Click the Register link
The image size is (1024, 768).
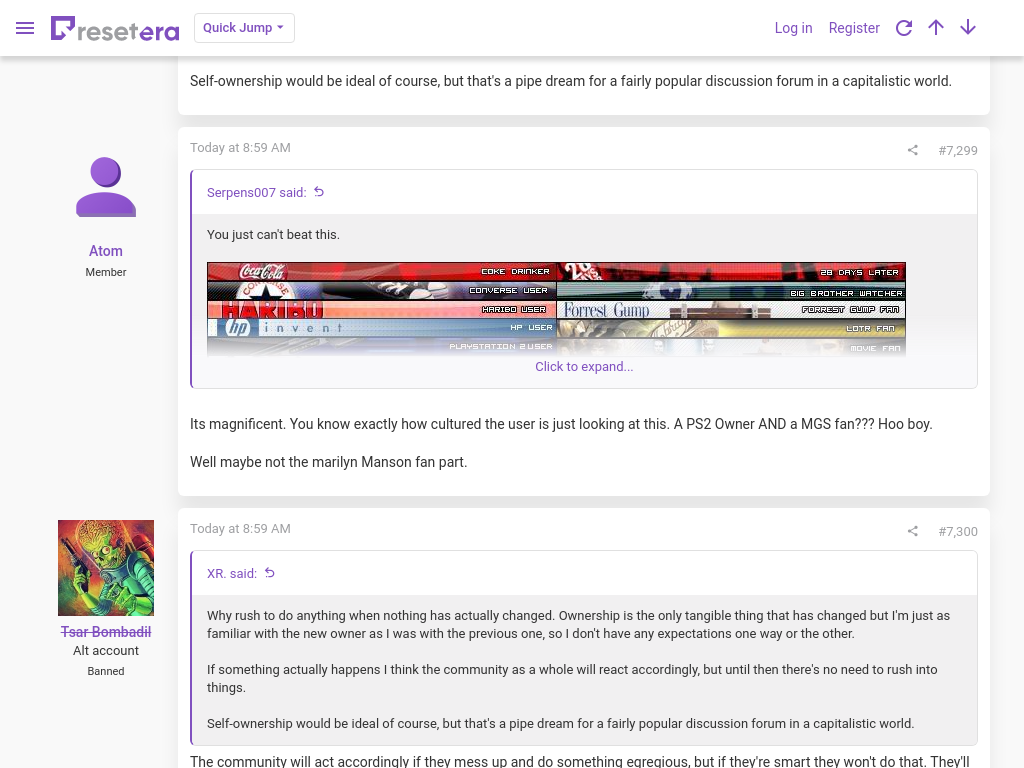854,28
